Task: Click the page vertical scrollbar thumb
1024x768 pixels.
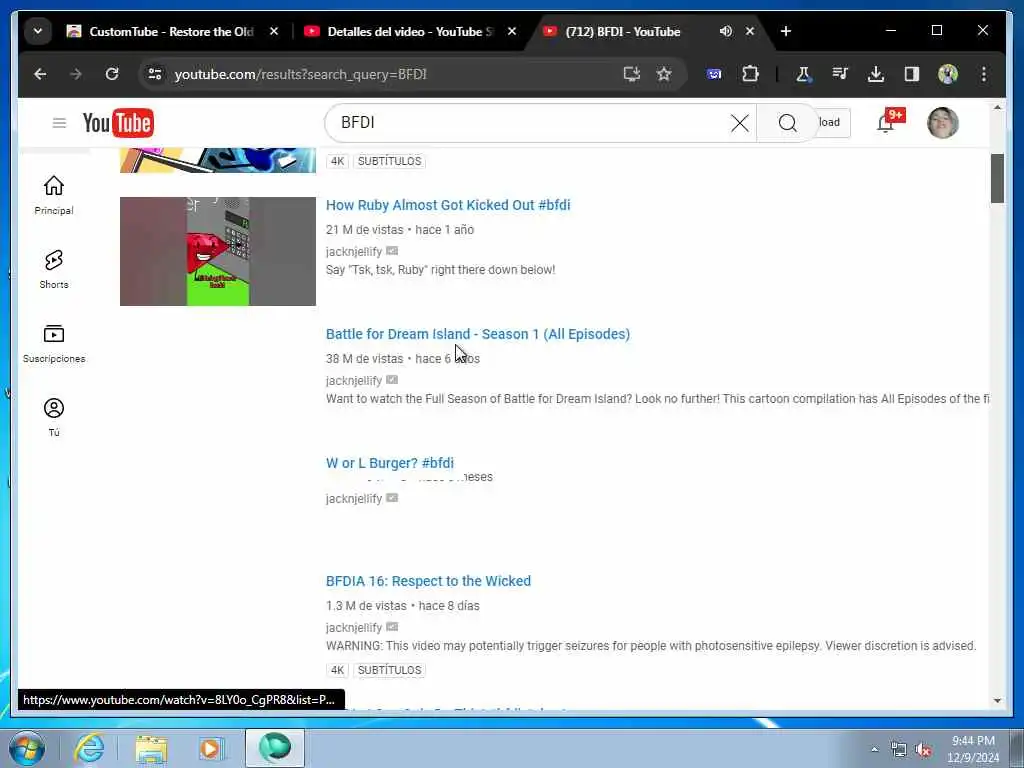Action: [x=997, y=179]
